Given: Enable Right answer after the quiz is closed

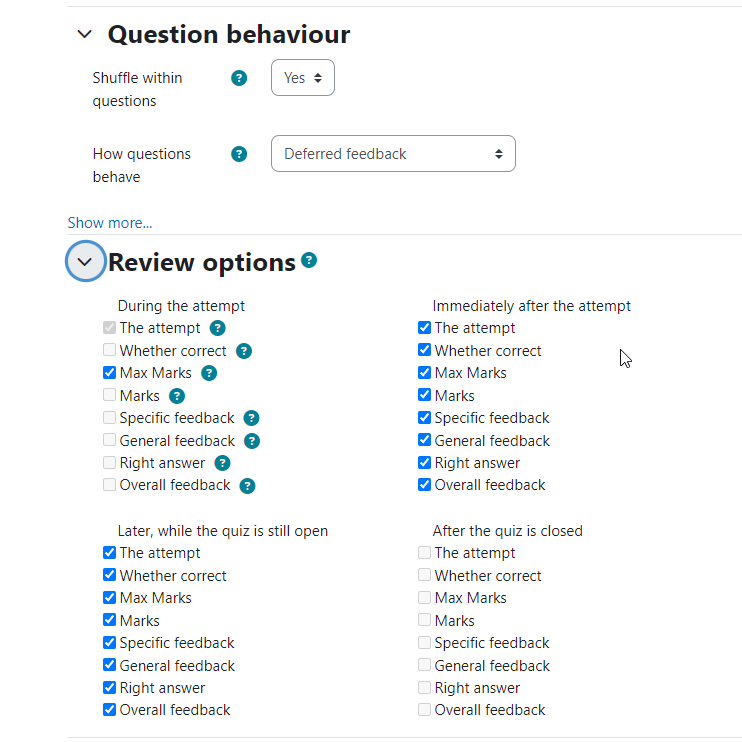Looking at the screenshot, I should [424, 687].
